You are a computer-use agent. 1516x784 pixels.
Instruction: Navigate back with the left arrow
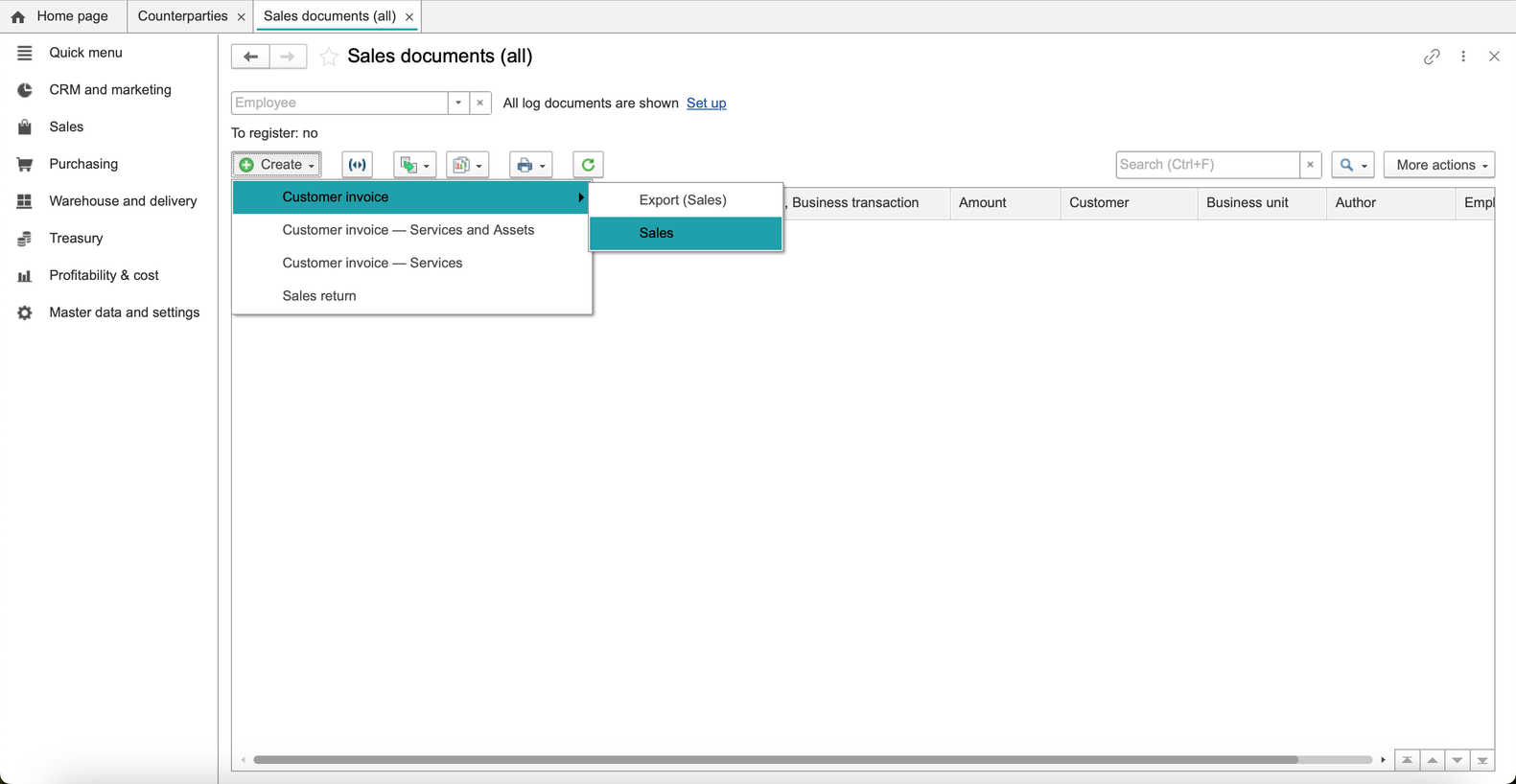[x=250, y=57]
